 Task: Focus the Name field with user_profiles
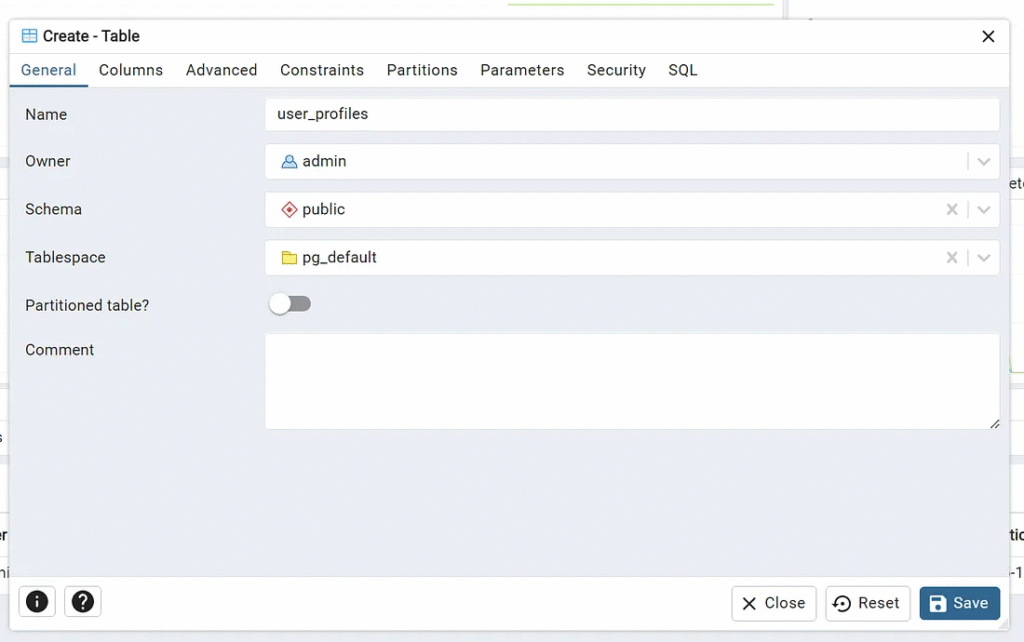pyautogui.click(x=632, y=114)
